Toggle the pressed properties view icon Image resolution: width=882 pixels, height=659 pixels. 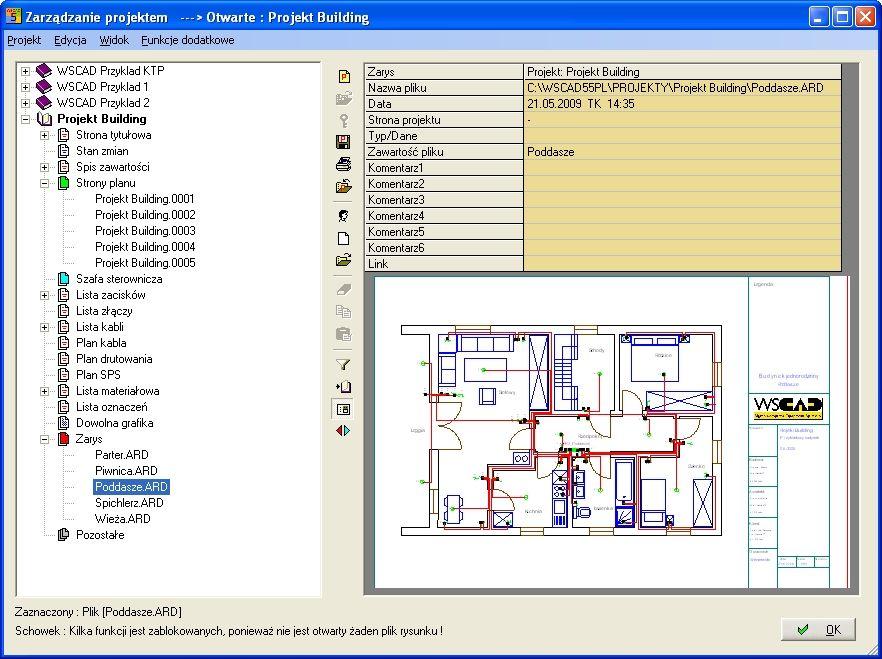pos(344,409)
